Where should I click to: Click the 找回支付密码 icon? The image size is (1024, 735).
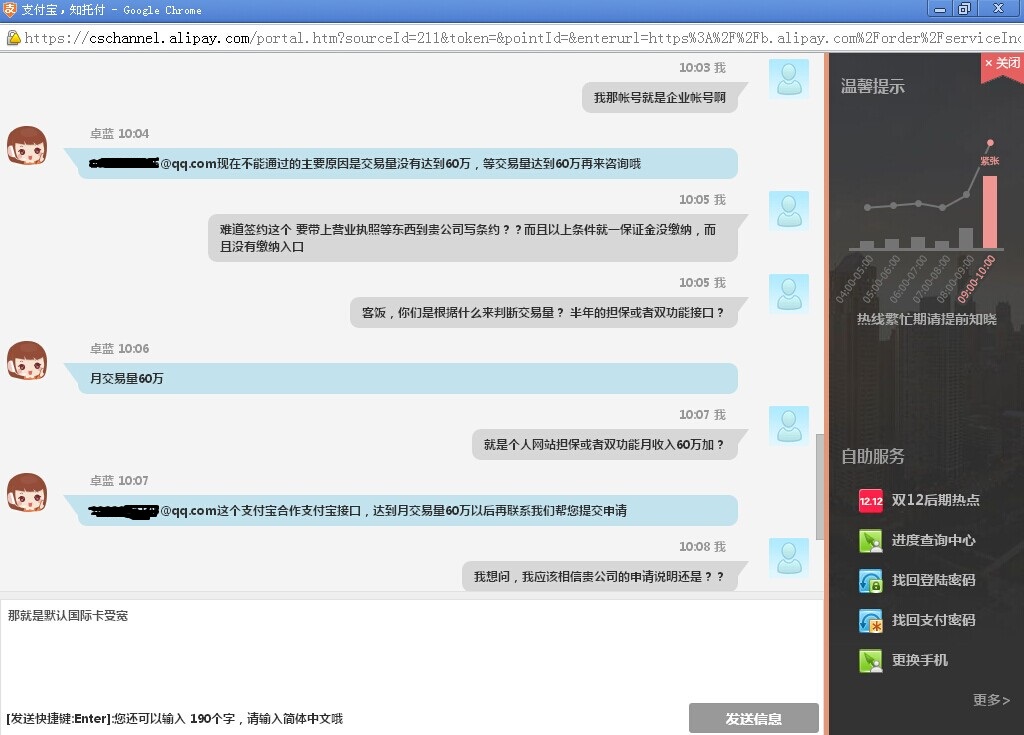[871, 620]
